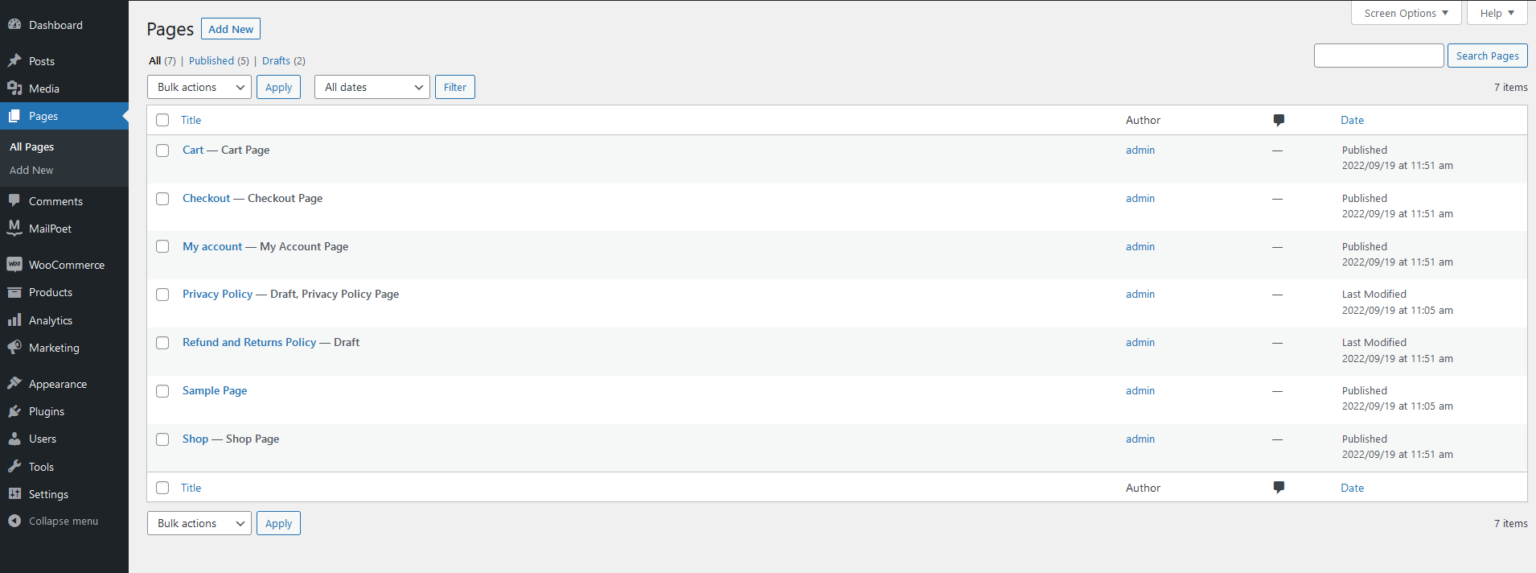Open the top Bulk actions dropdown
Screen dimensions: 1536x573
click(199, 87)
